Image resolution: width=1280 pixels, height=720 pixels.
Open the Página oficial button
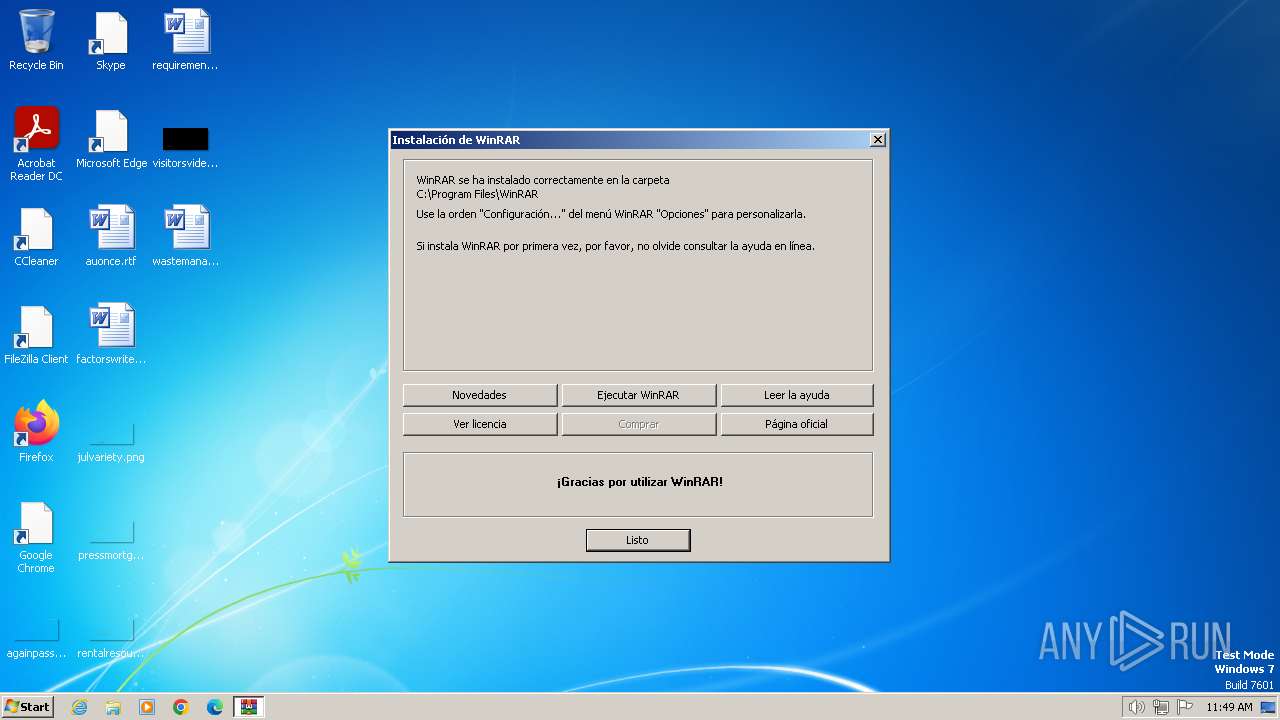[797, 424]
